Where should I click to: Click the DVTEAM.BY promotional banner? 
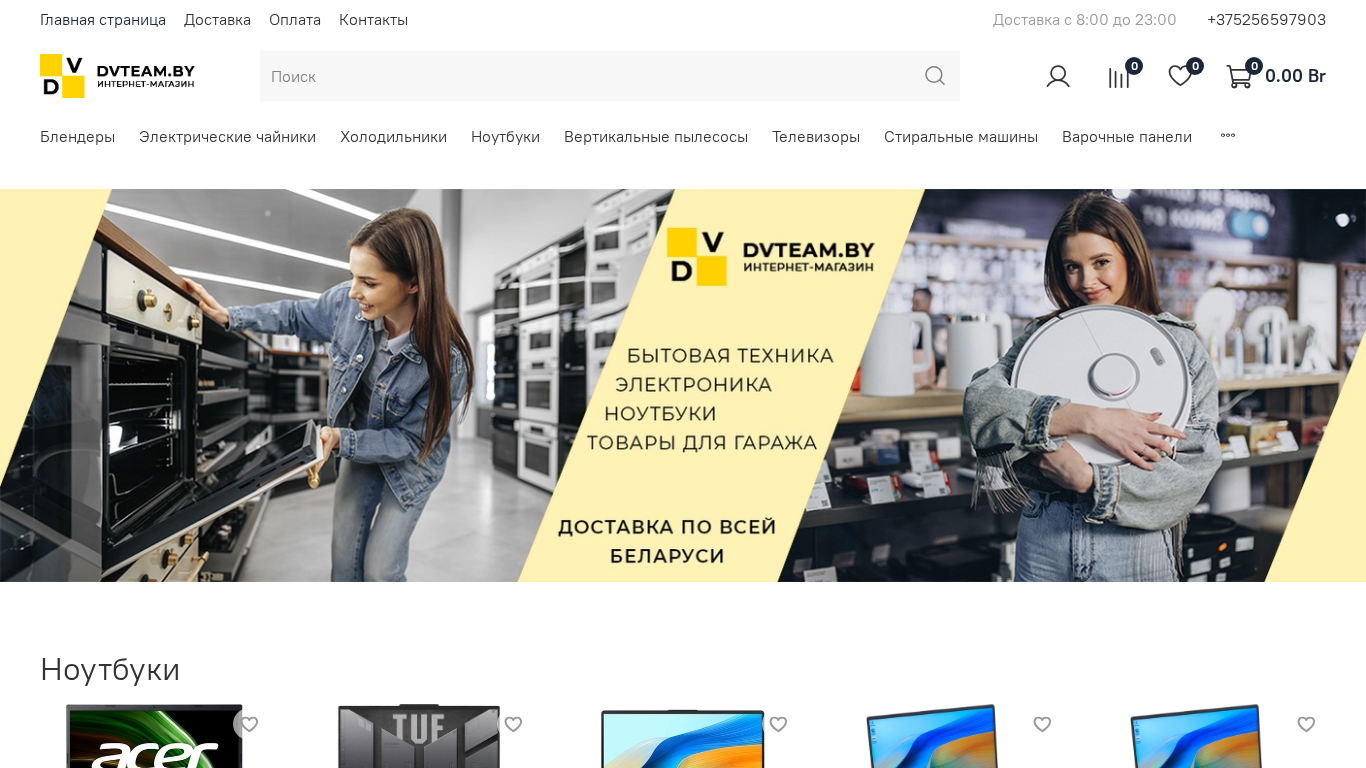(x=683, y=385)
